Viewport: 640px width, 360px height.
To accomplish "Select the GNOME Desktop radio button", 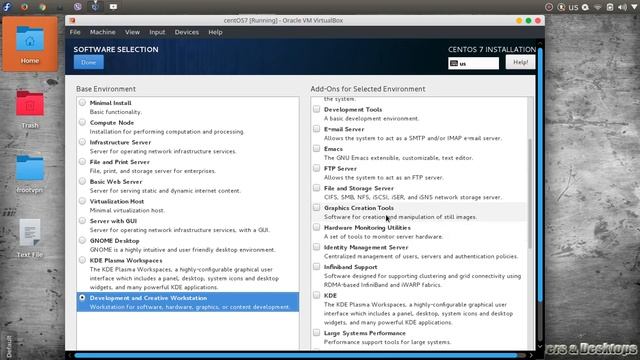I will pyautogui.click(x=82, y=240).
